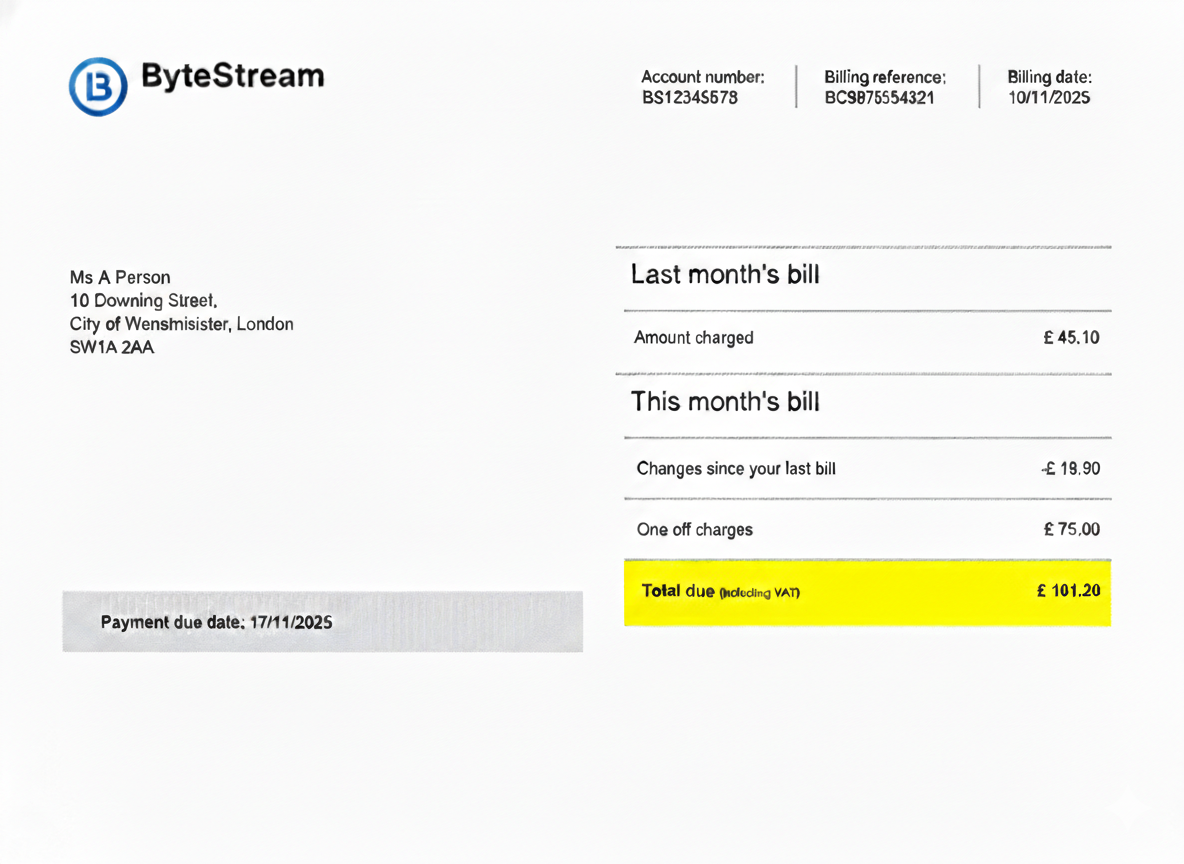This screenshot has height=864, width=1184.
Task: Click the divider above Last month's bill
Action: point(866,245)
